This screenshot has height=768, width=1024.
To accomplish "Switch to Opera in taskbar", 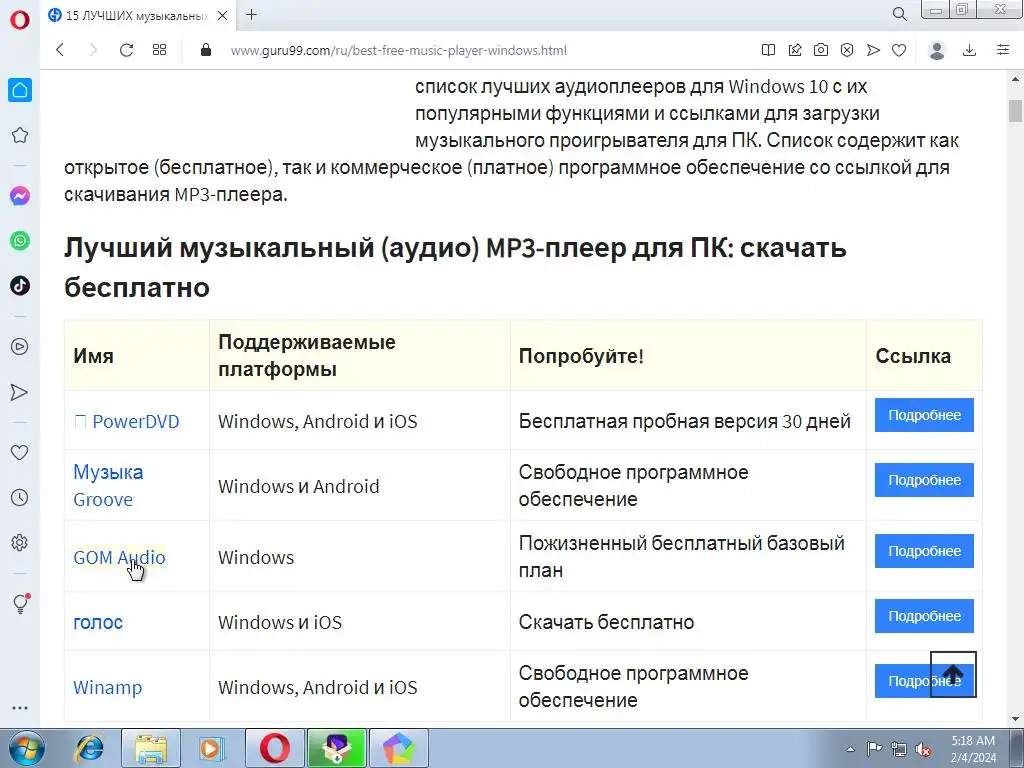I will (x=275, y=748).
